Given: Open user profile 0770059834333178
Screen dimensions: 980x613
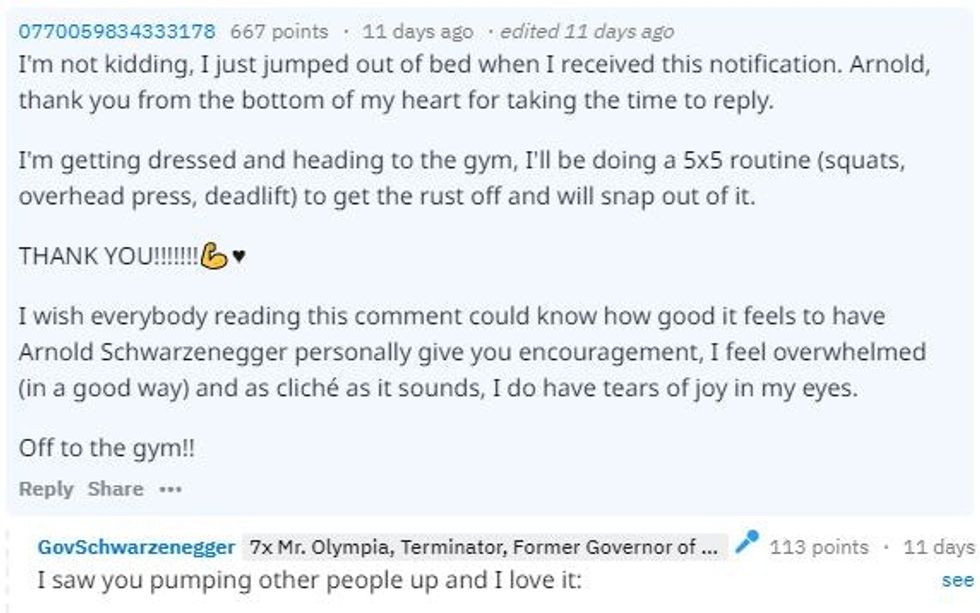Looking at the screenshot, I should click(118, 31).
